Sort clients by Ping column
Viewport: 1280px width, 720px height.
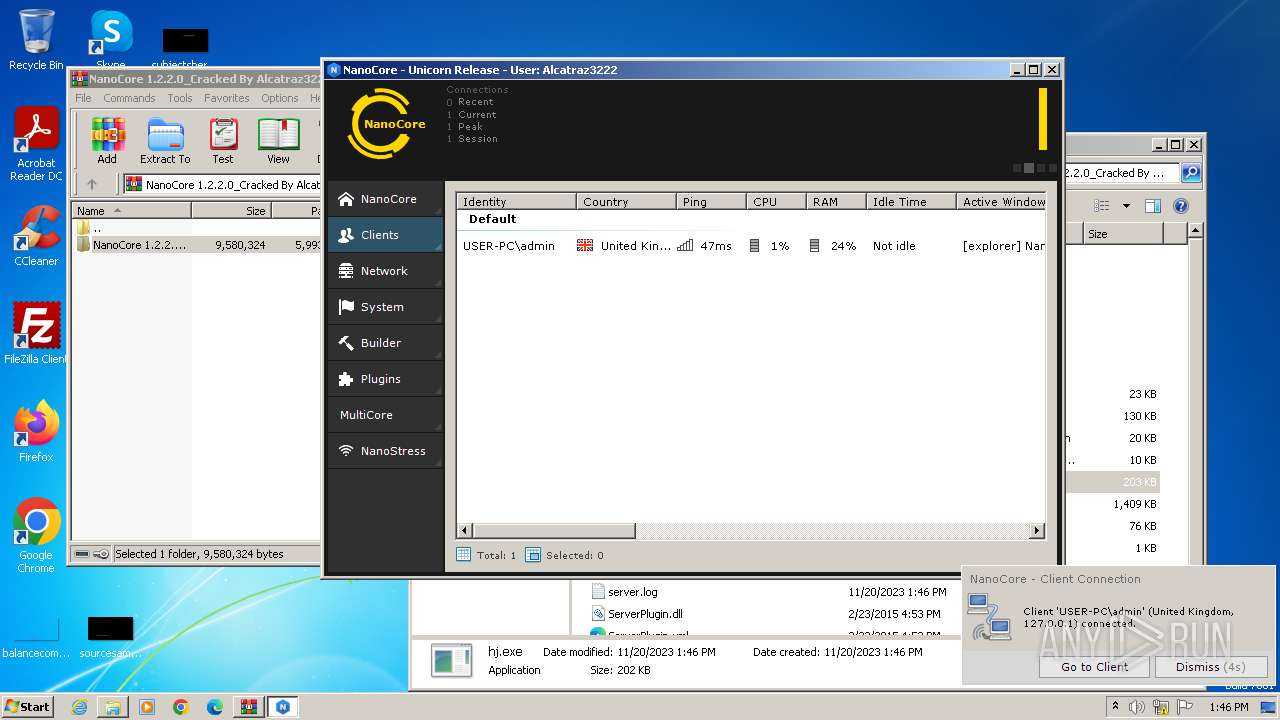click(711, 201)
